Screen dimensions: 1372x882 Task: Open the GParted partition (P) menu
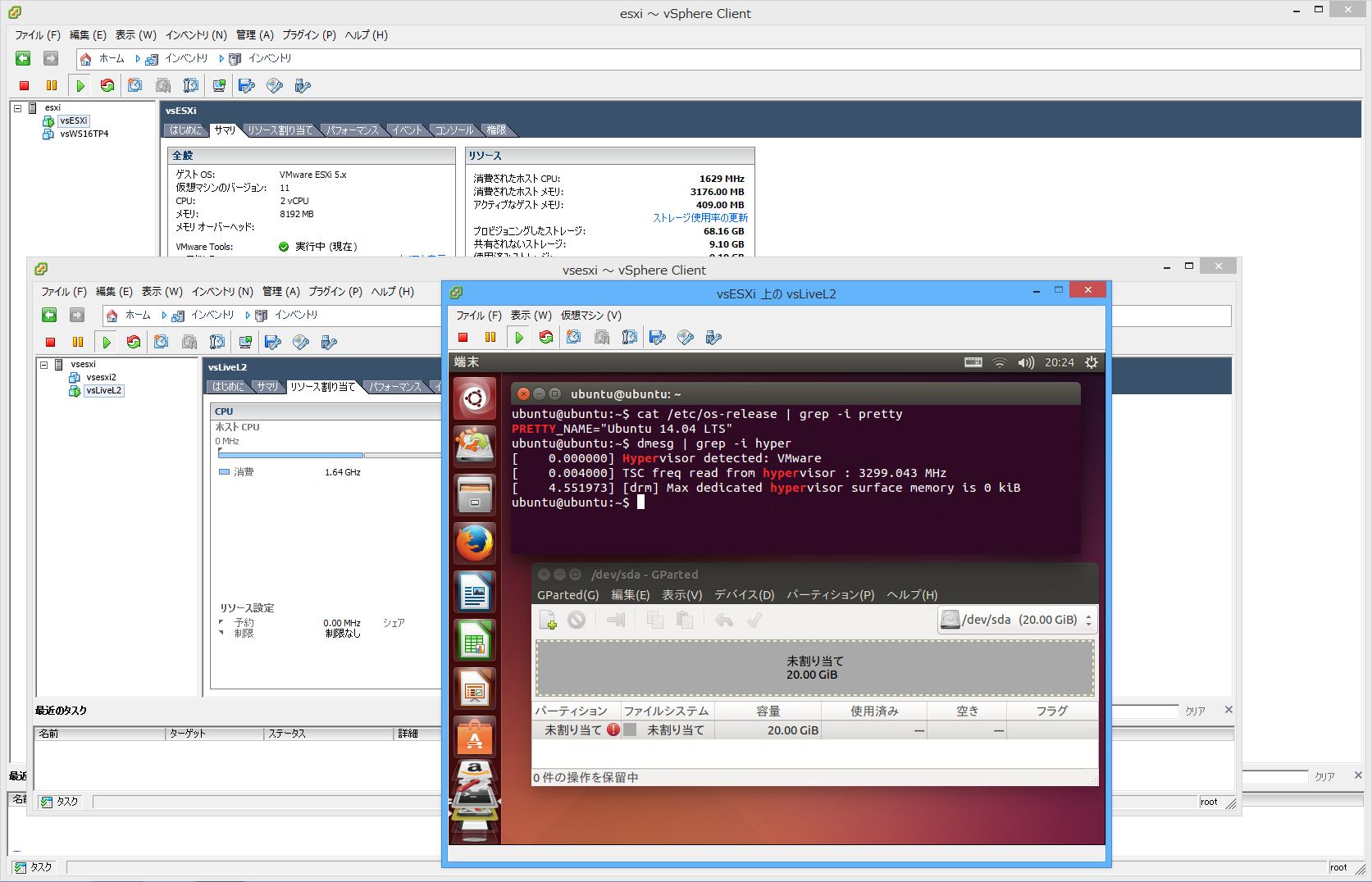pyautogui.click(x=831, y=595)
